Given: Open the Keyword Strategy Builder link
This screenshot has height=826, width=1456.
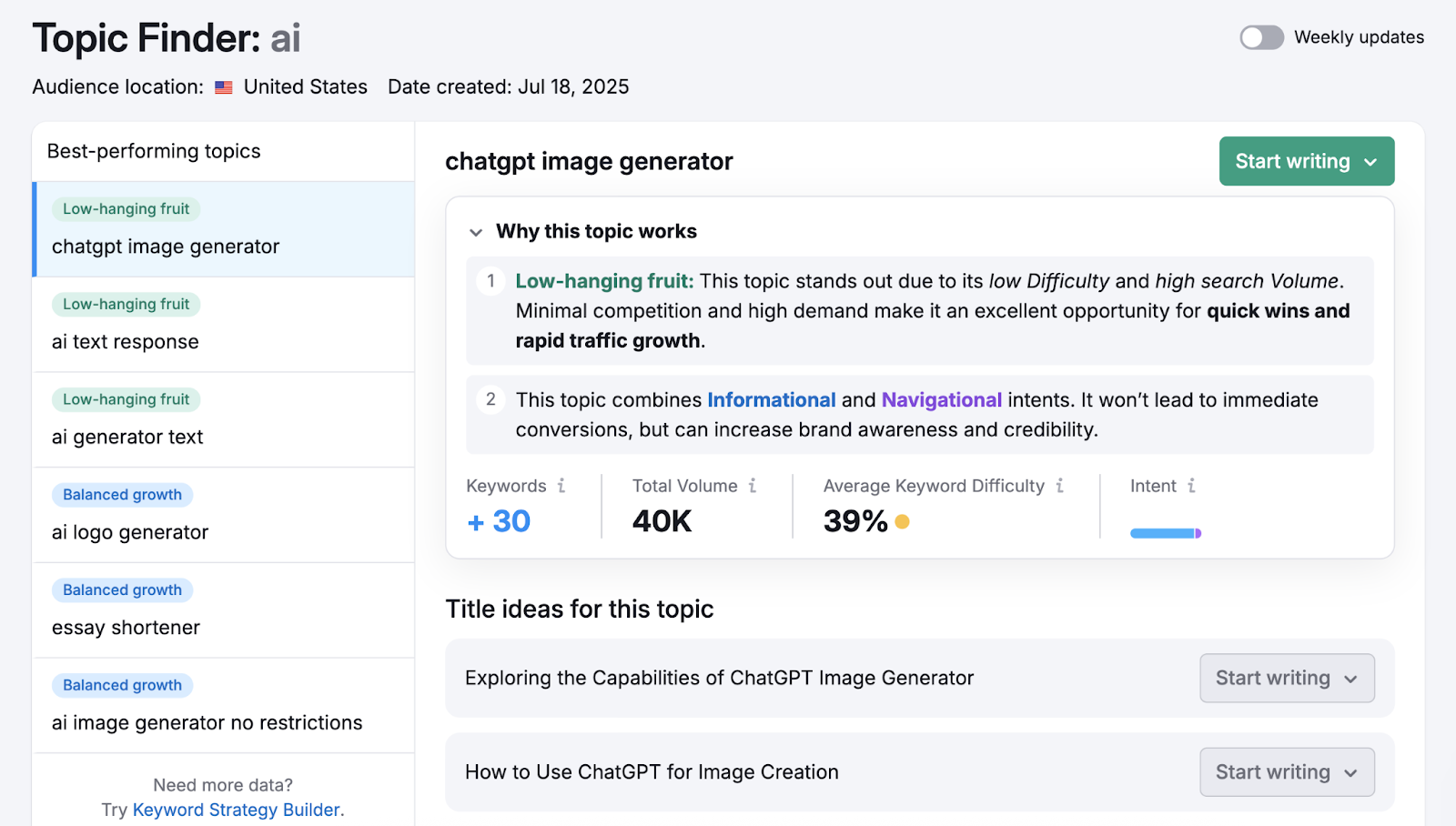Looking at the screenshot, I should 237,810.
